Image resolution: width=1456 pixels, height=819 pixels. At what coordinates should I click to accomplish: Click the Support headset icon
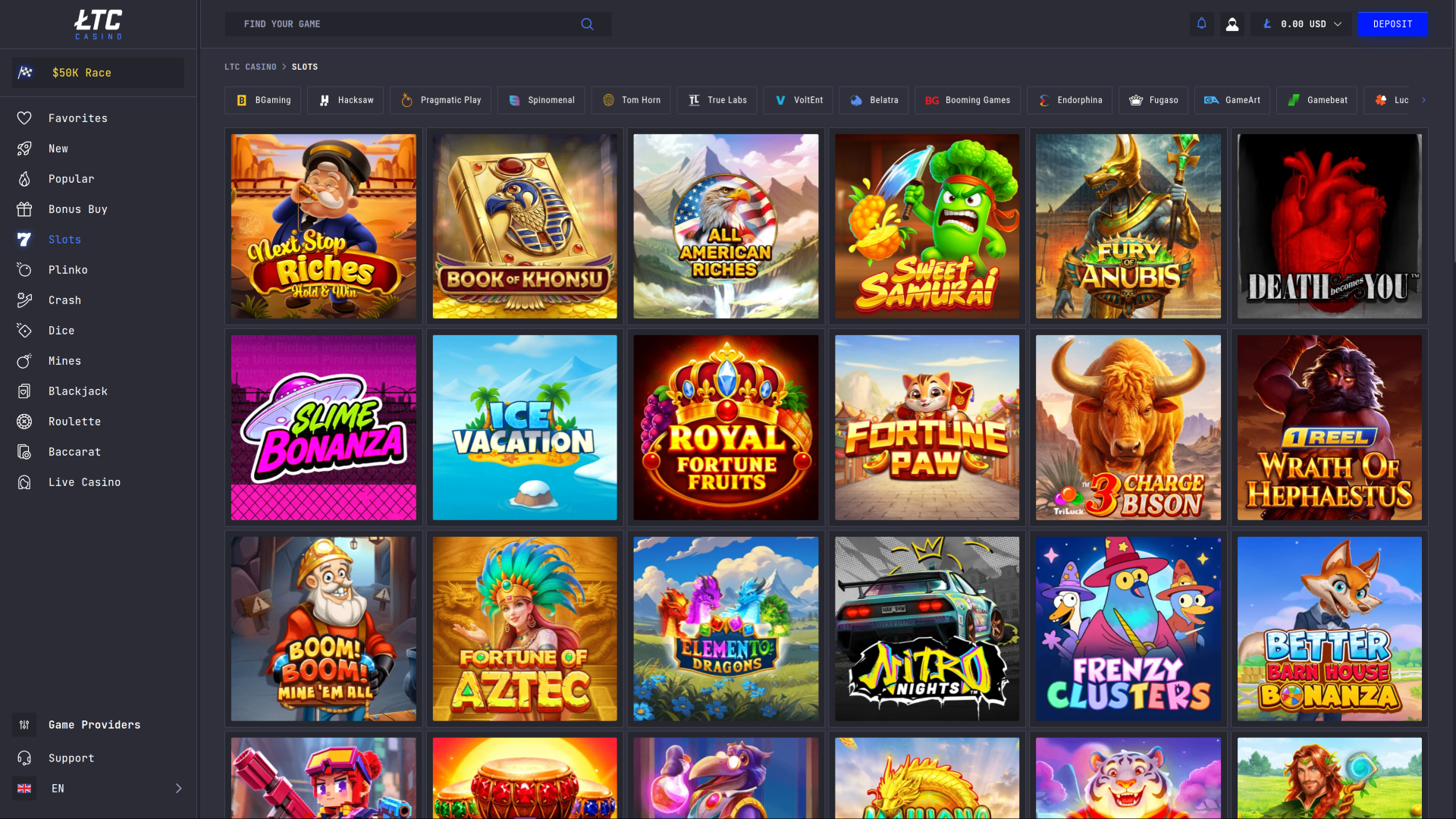tap(24, 758)
